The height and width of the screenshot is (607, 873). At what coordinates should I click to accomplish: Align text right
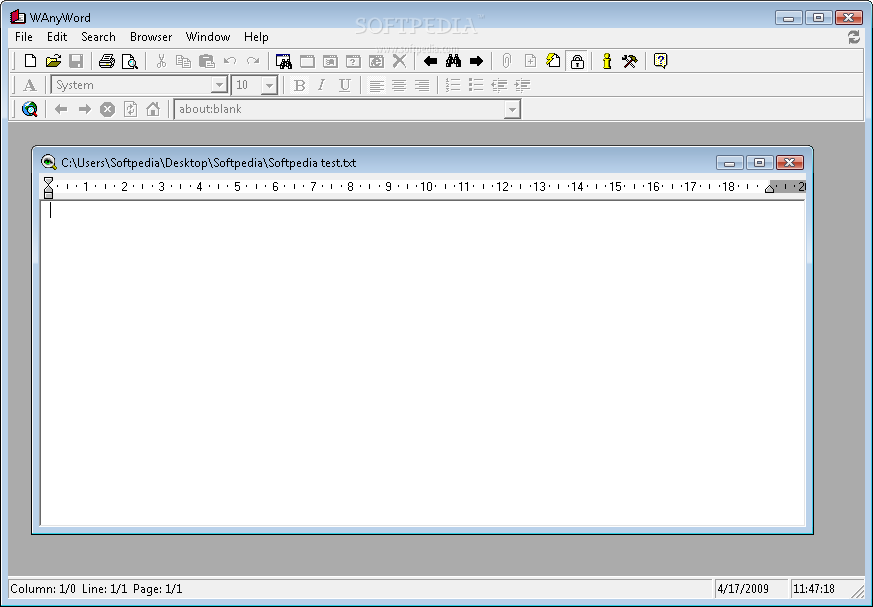click(422, 85)
